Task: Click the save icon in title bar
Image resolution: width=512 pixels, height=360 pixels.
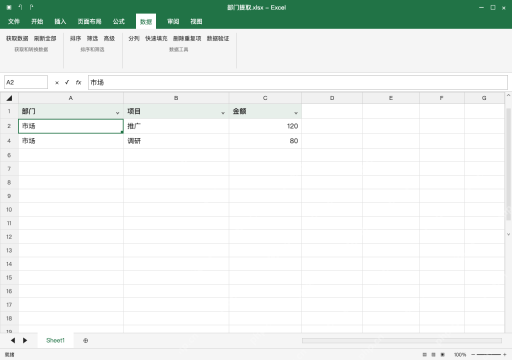Action: click(9, 7)
